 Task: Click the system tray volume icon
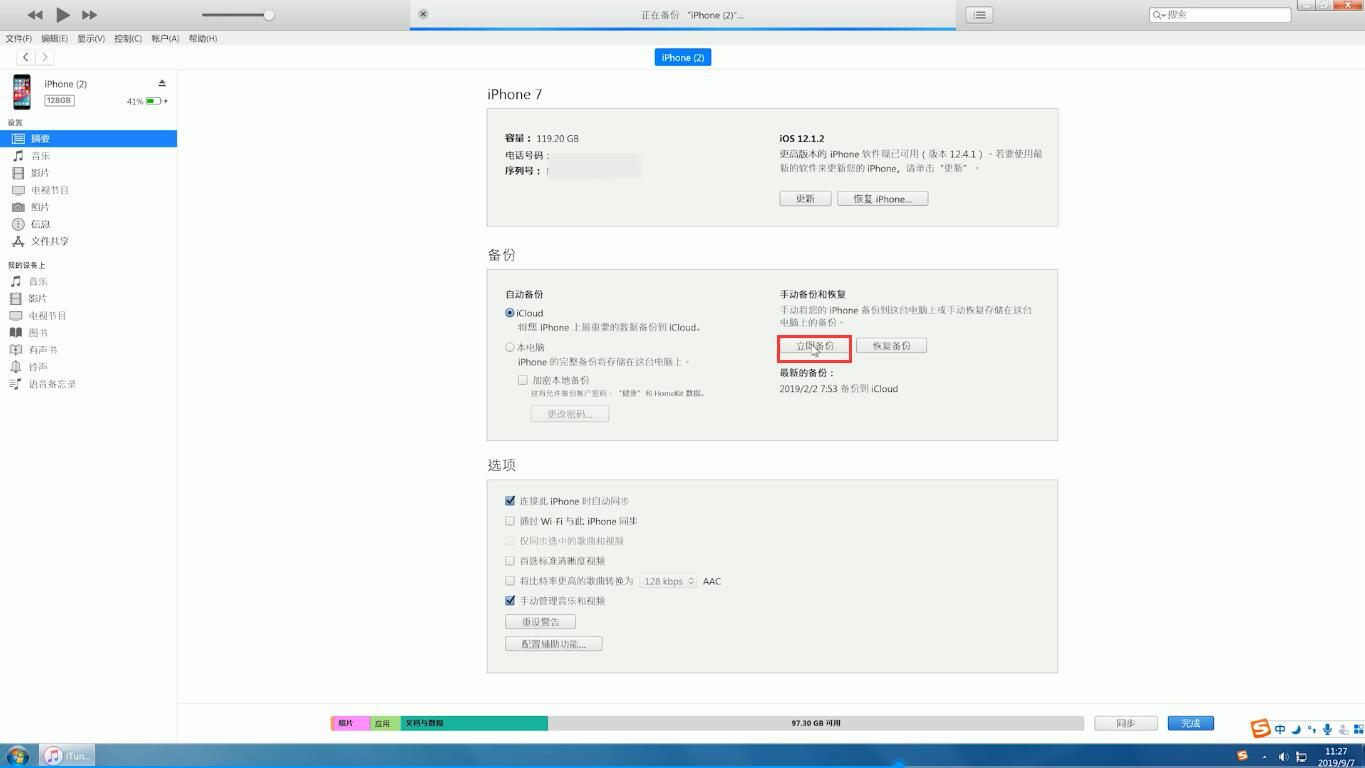(1283, 757)
